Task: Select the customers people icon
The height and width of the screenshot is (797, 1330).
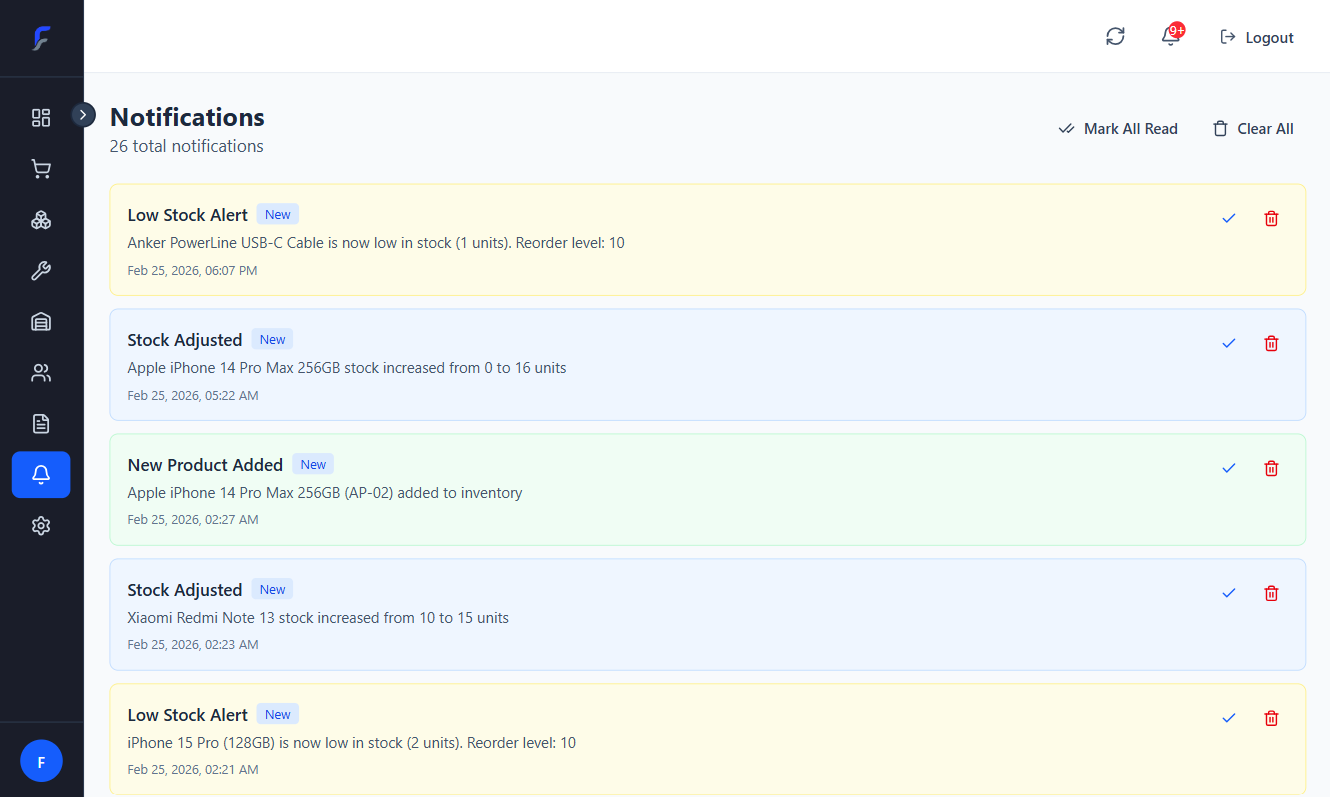Action: tap(41, 372)
